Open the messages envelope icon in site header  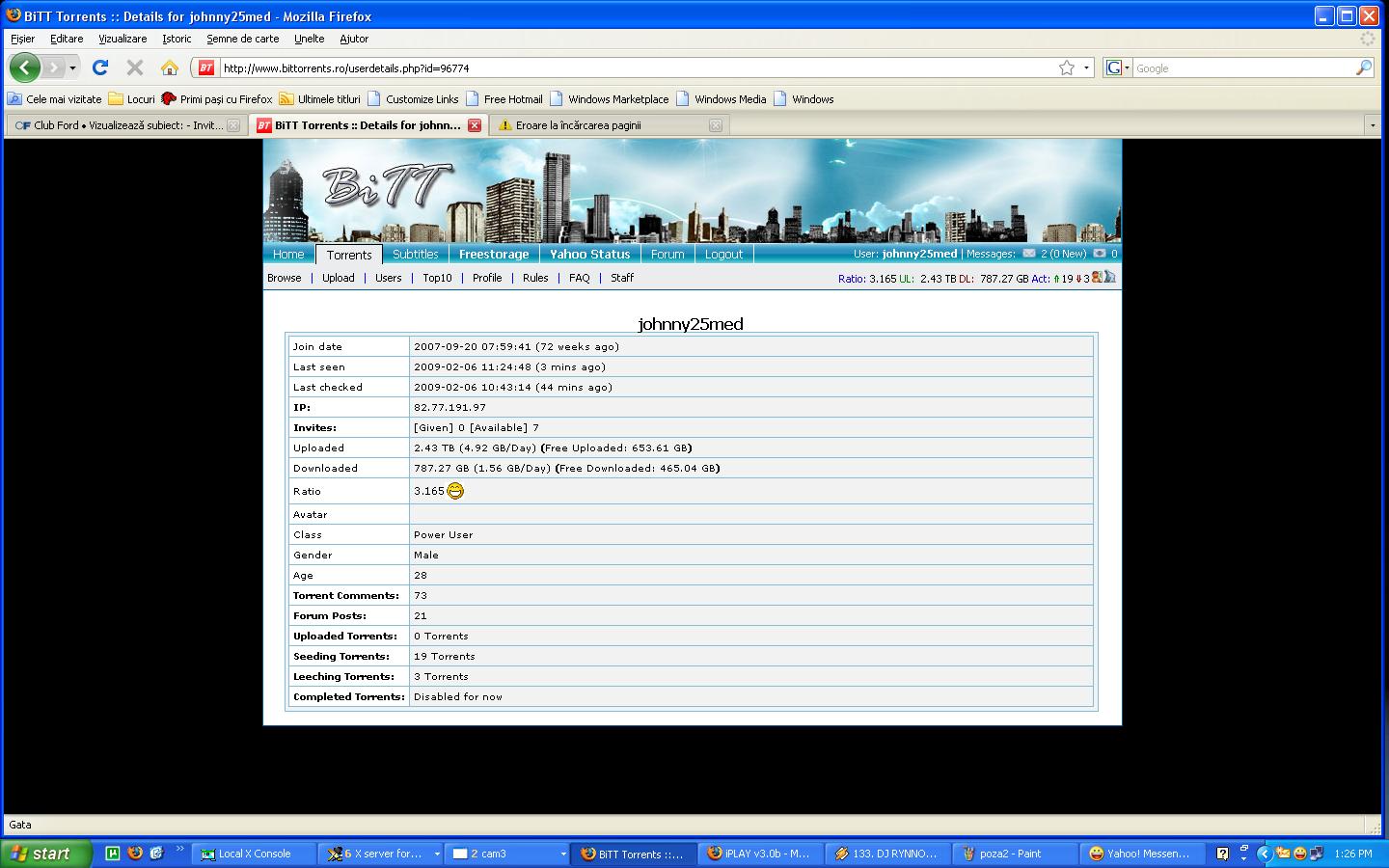click(x=1029, y=254)
